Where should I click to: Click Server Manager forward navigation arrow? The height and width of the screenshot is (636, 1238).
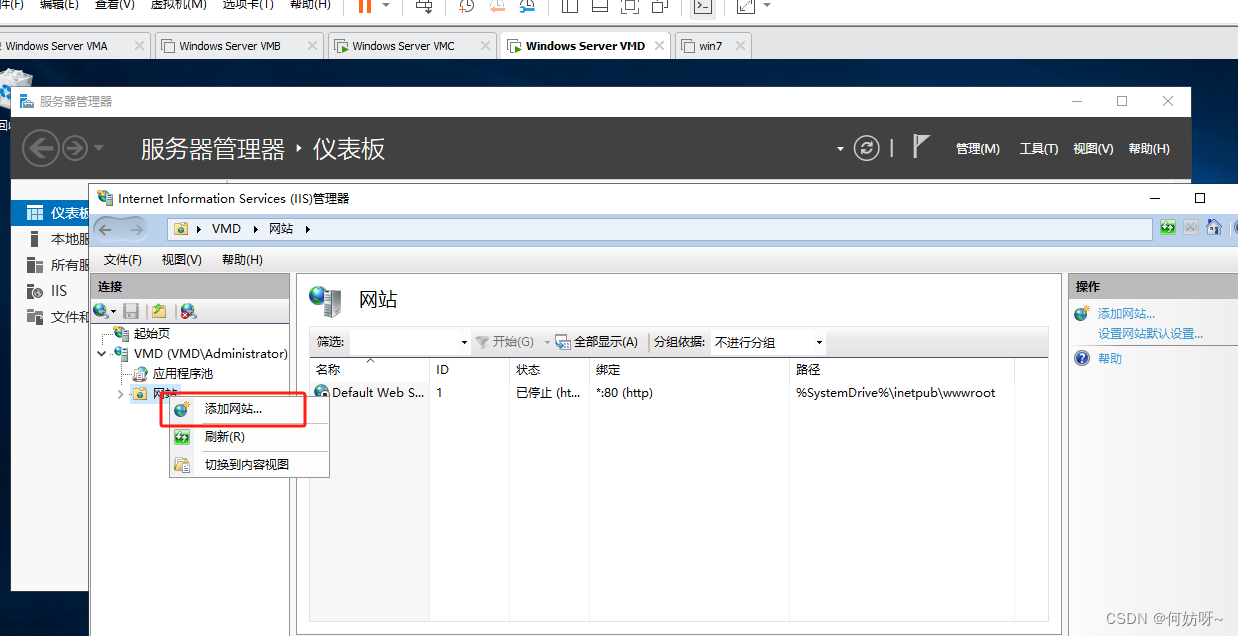point(75,148)
